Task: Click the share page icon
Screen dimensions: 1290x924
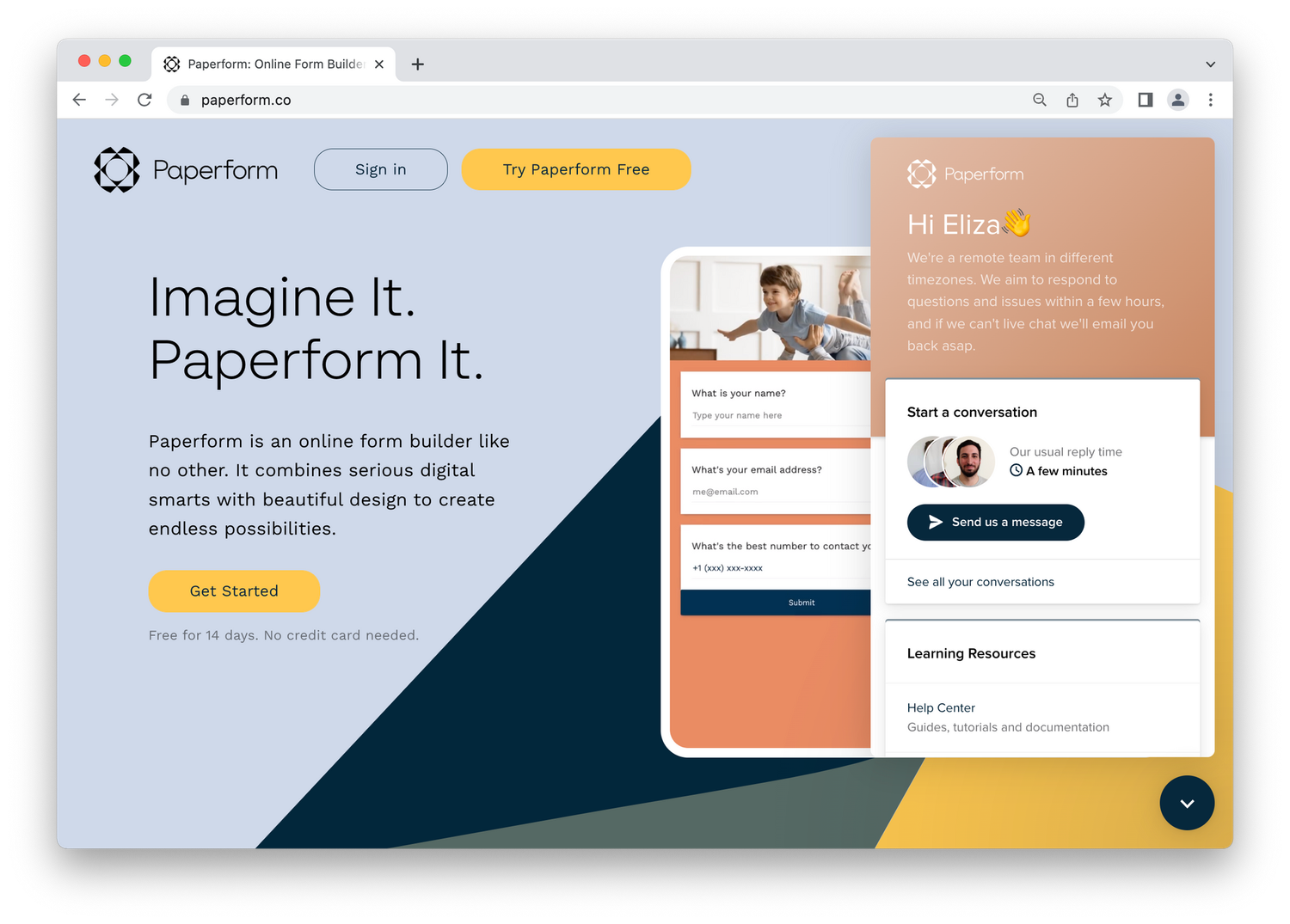Action: click(x=1072, y=100)
